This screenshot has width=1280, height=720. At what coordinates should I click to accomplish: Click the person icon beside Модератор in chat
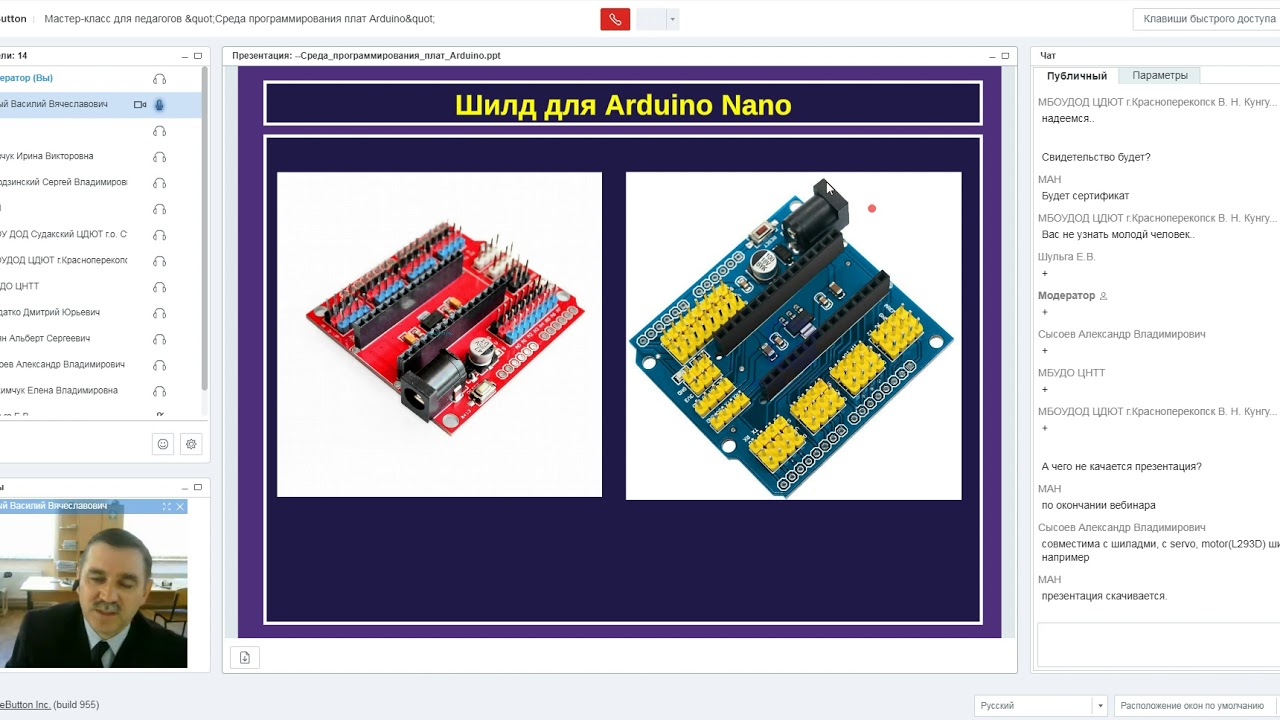pyautogui.click(x=1103, y=296)
